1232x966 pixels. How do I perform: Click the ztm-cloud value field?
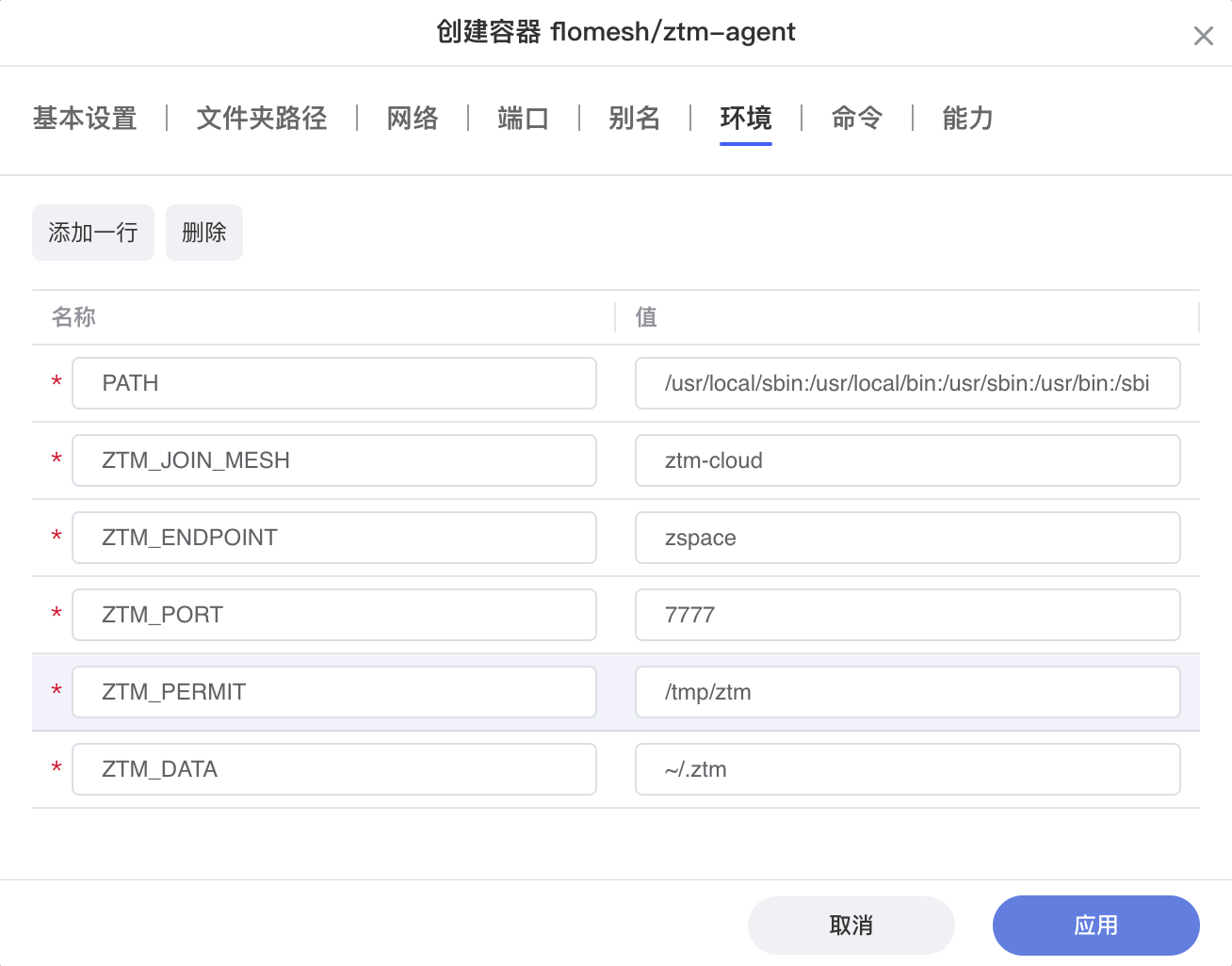coord(907,460)
